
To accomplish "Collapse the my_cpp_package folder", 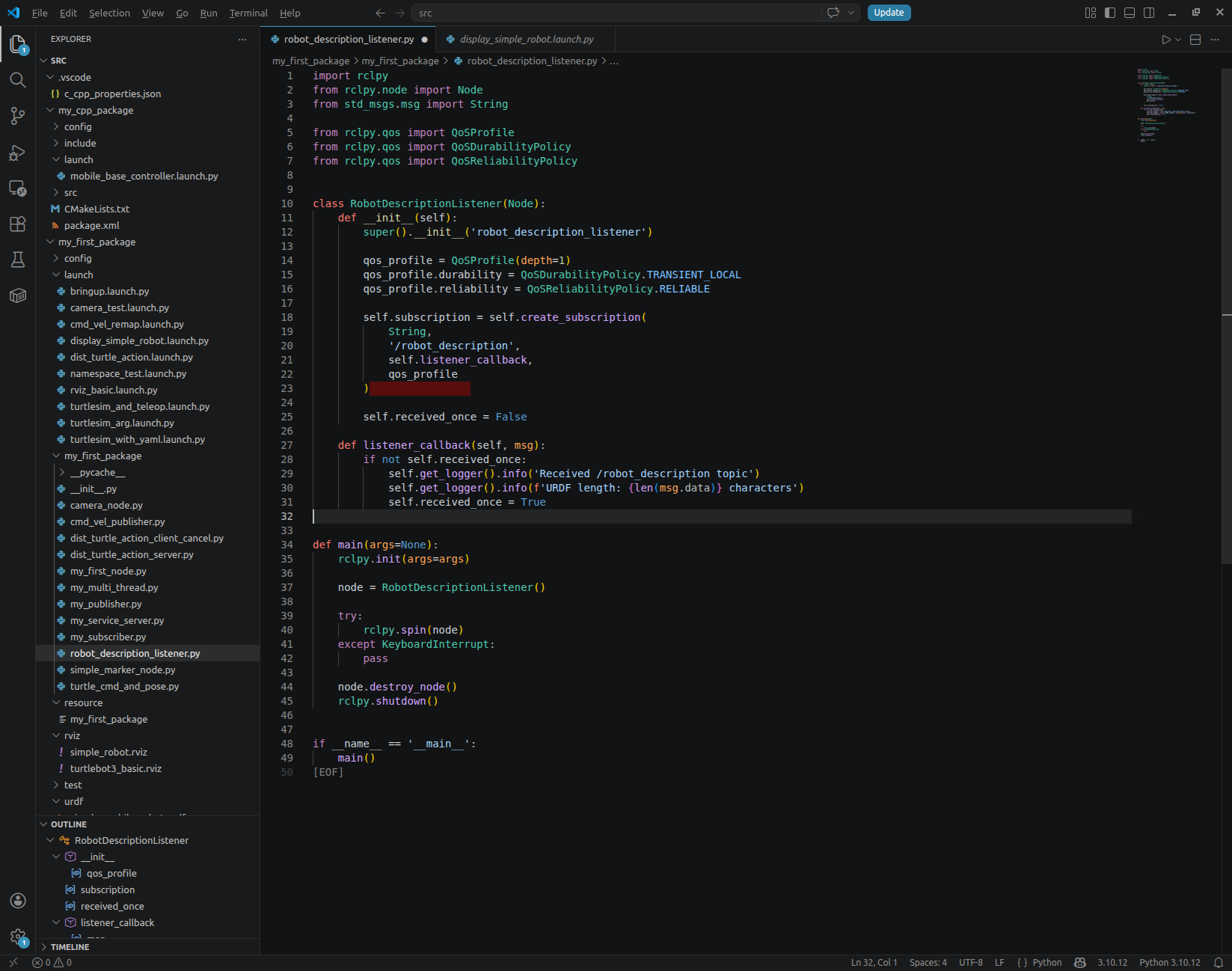I will [x=51, y=110].
